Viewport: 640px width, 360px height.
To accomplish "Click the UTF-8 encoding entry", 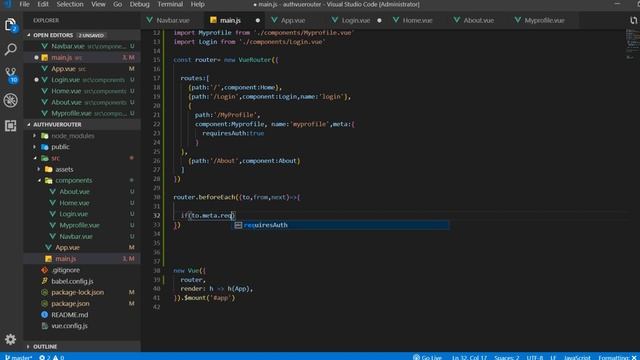I will (x=535, y=357).
